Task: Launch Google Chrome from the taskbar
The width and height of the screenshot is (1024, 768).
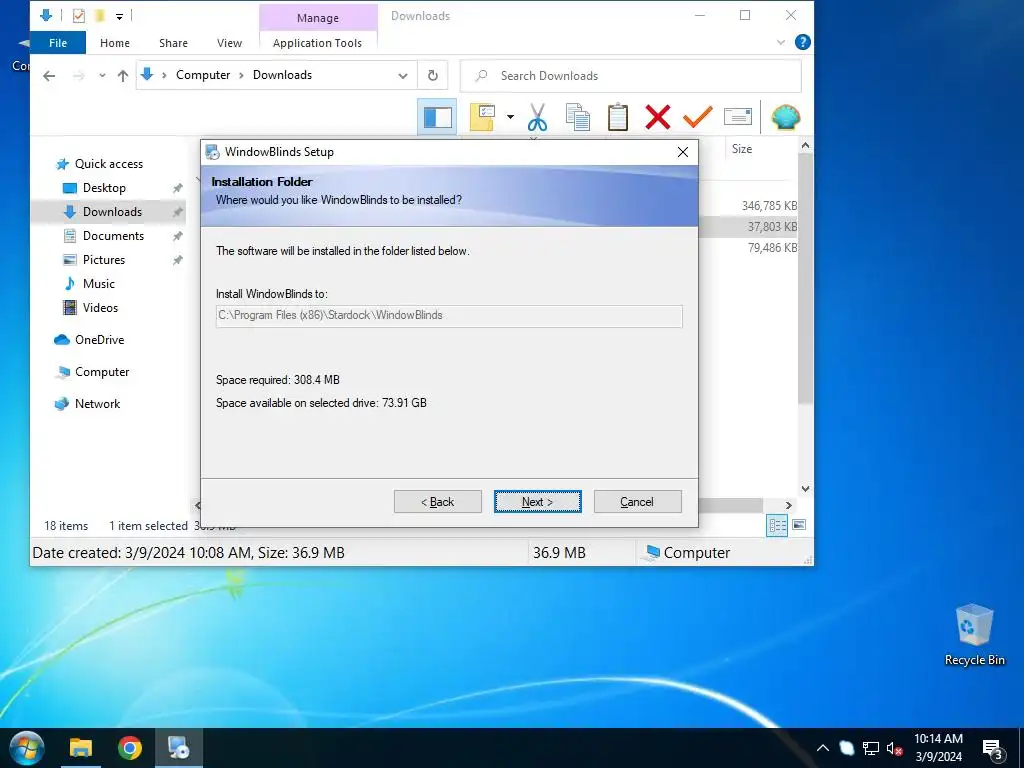Action: pyautogui.click(x=130, y=748)
